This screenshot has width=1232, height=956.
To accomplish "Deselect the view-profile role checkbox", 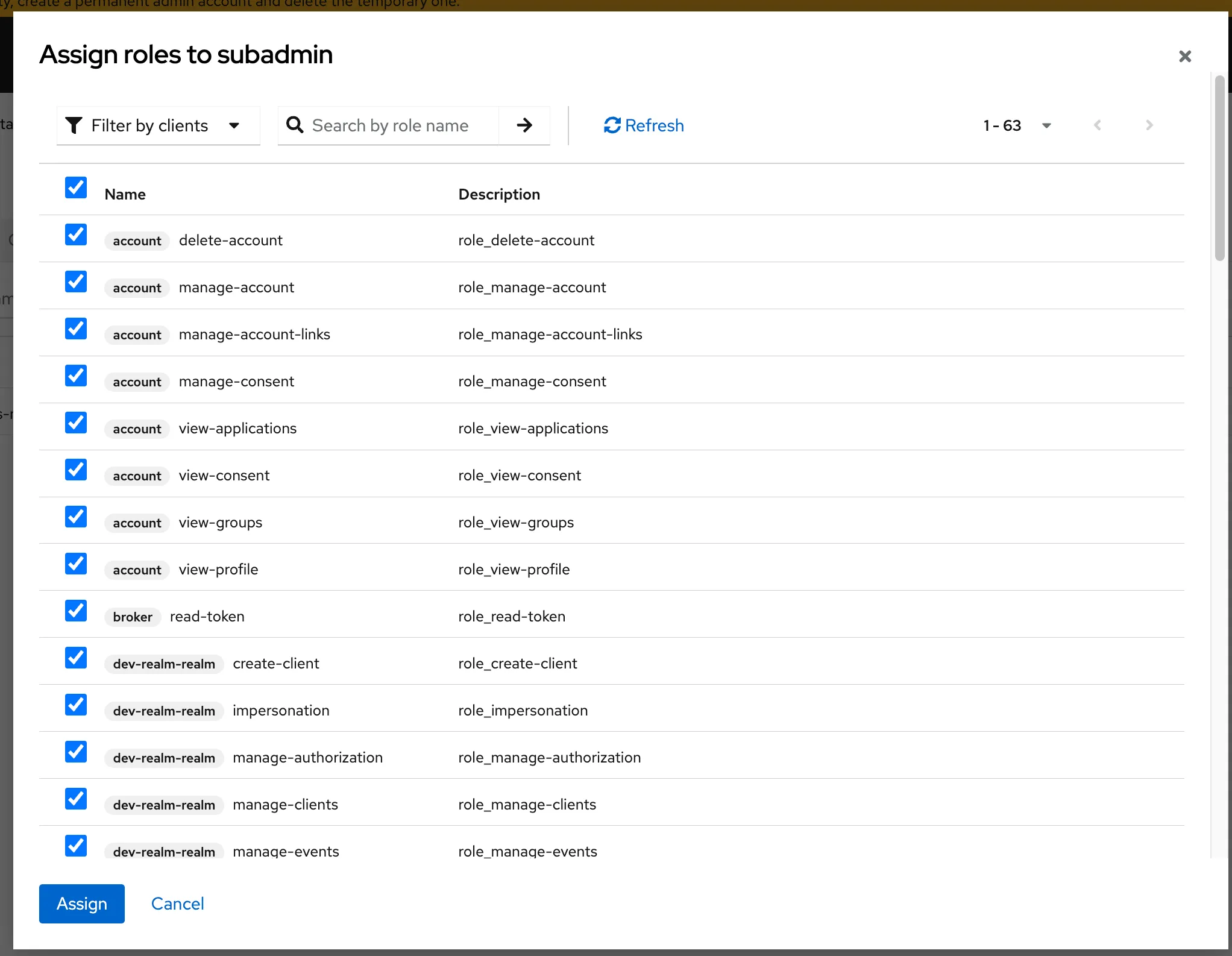I will pos(76,564).
